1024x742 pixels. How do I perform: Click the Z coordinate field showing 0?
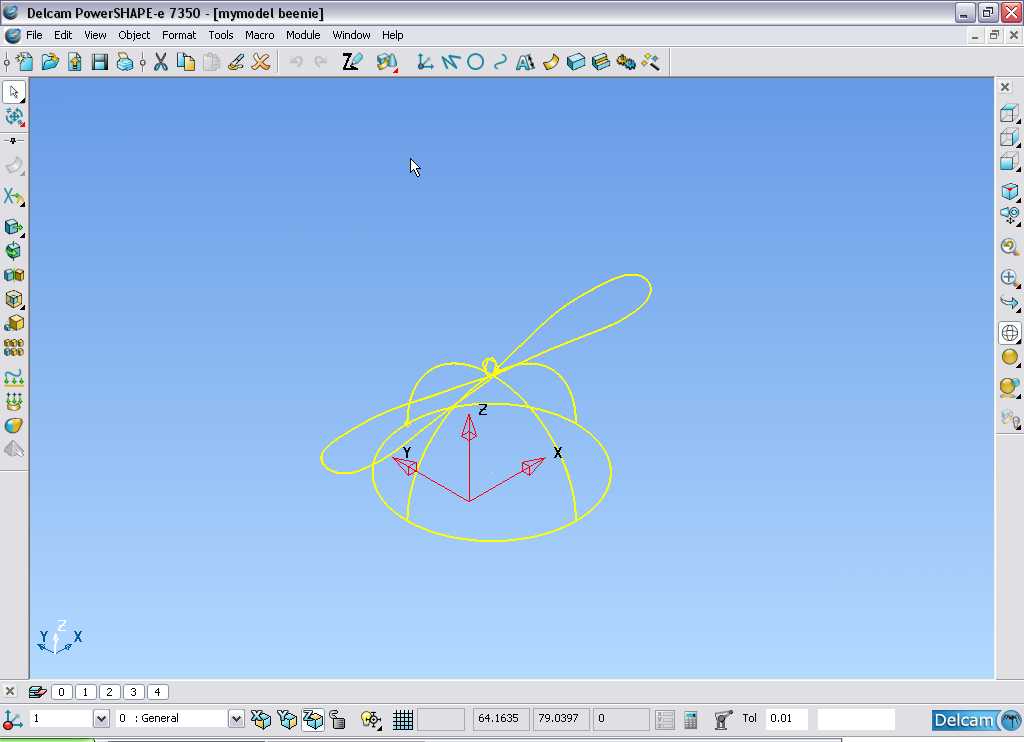(x=621, y=718)
